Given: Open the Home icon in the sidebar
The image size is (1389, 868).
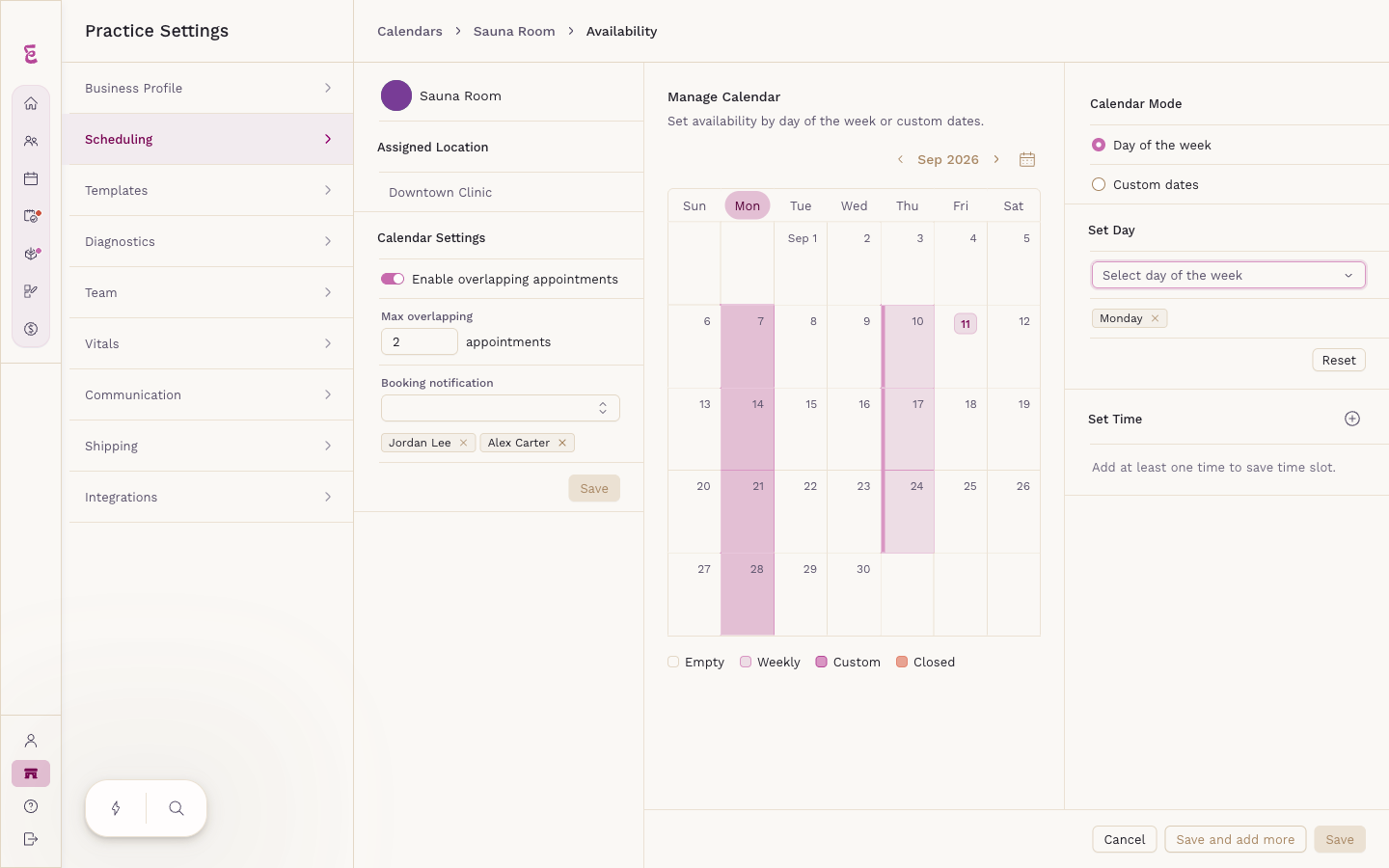Looking at the screenshot, I should (31, 103).
